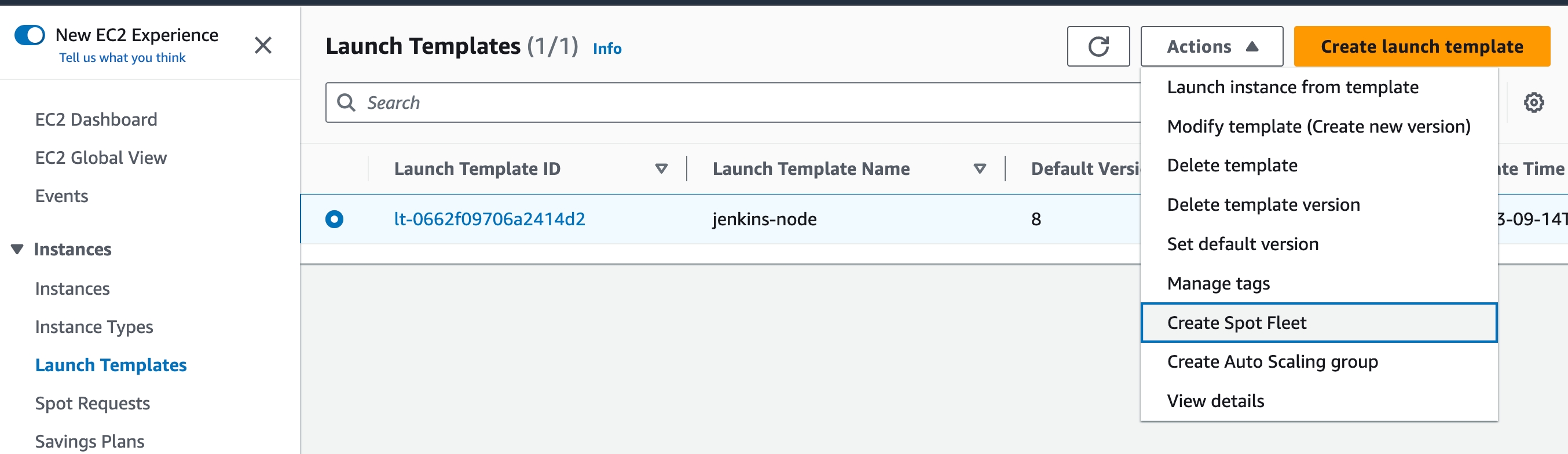Image resolution: width=1568 pixels, height=454 pixels.
Task: Click the Info link beside Launch Templates
Action: point(606,48)
